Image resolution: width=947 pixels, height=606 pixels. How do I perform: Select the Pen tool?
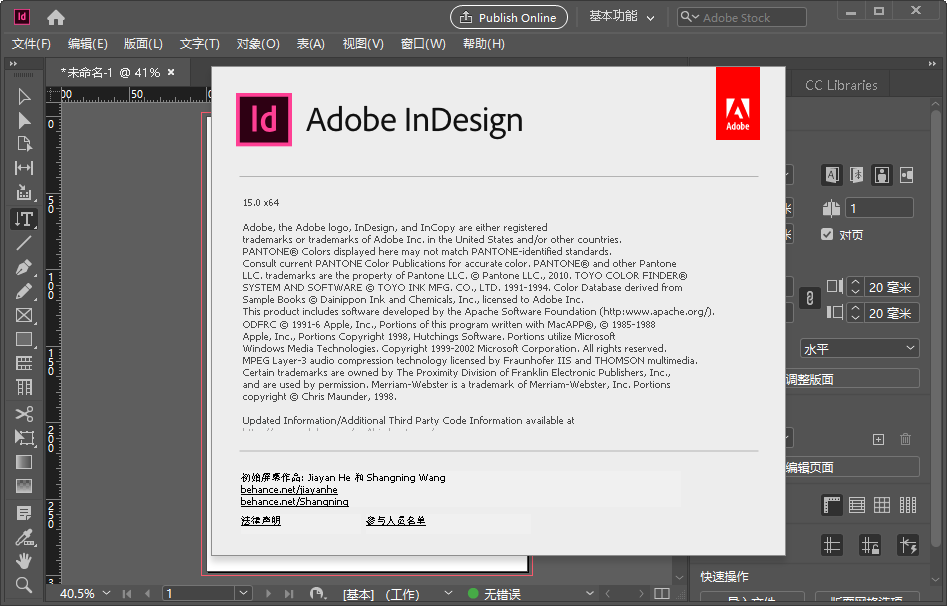pyautogui.click(x=25, y=267)
